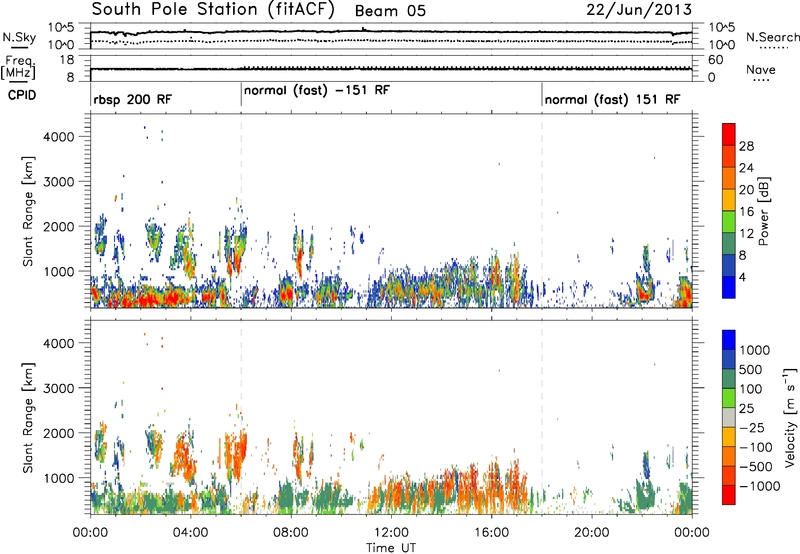Click the 'N.Sky' legend label
This screenshot has height=554, width=800.
click(19, 37)
